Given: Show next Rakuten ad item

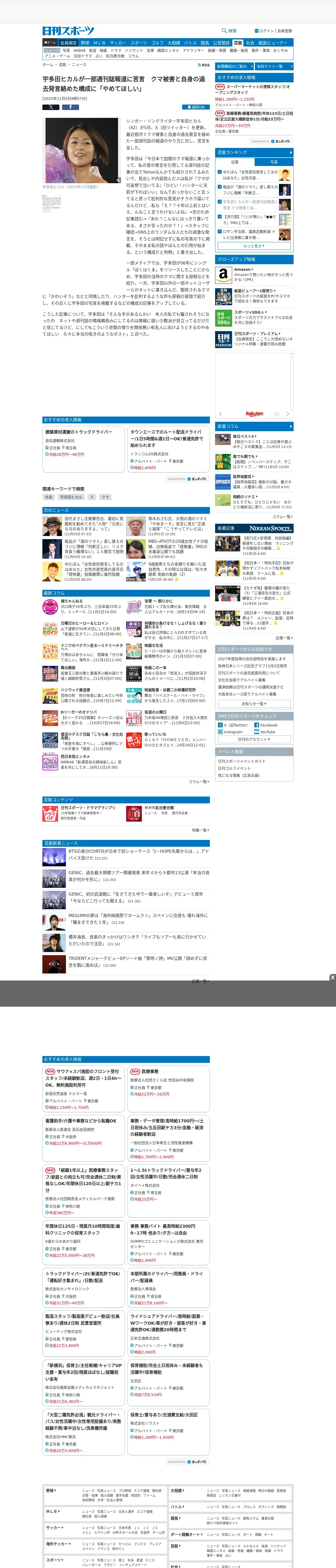Looking at the screenshot, I should point(287,414).
